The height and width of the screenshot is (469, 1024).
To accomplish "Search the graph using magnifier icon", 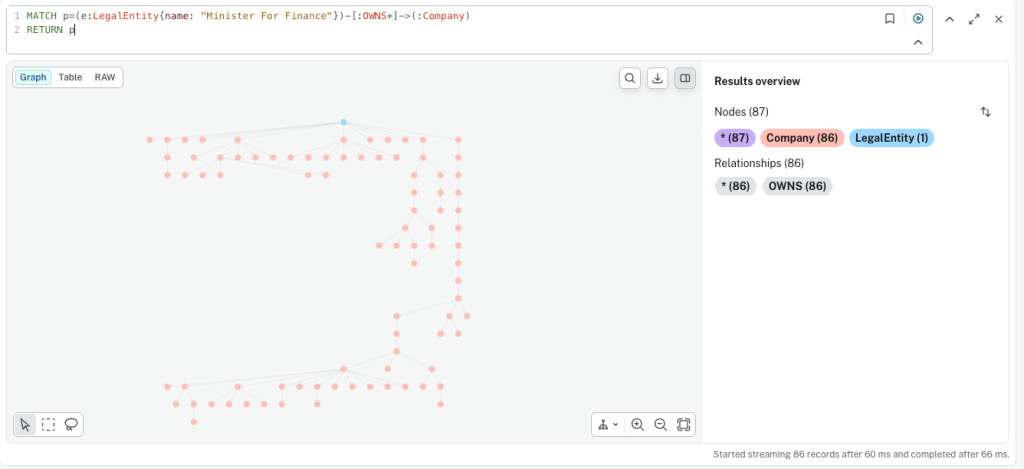I will point(629,78).
